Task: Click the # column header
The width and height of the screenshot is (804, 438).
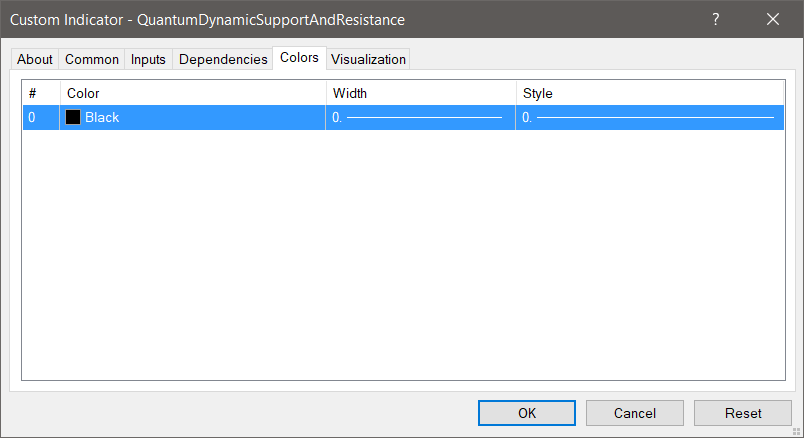Action: point(41,93)
